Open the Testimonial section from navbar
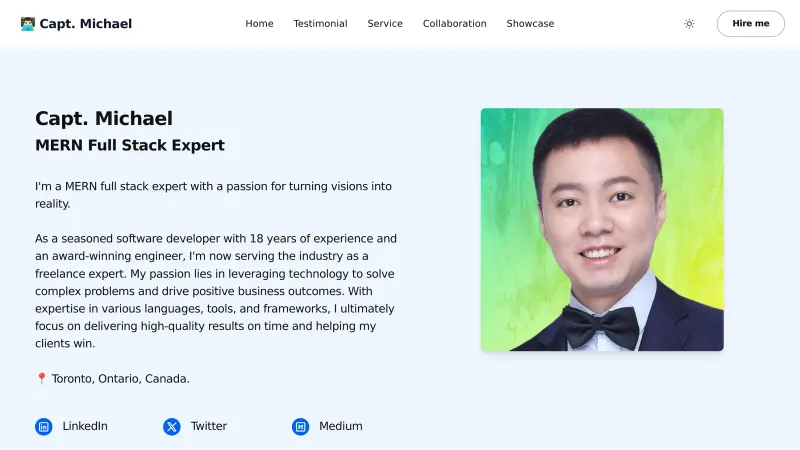The width and height of the screenshot is (800, 450). click(320, 24)
